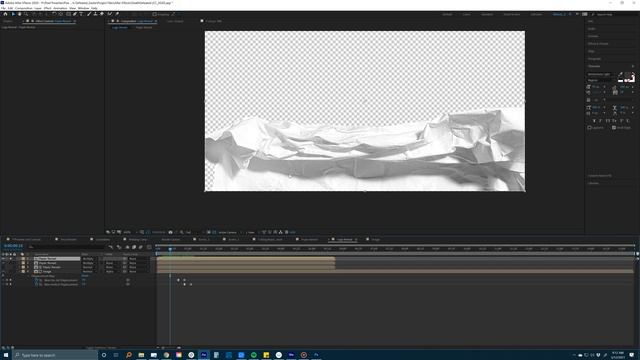Screen dimensions: 640x360
Task: Toggle the Ligatures checkbox in the Character panel
Action: pyautogui.click(x=589, y=127)
